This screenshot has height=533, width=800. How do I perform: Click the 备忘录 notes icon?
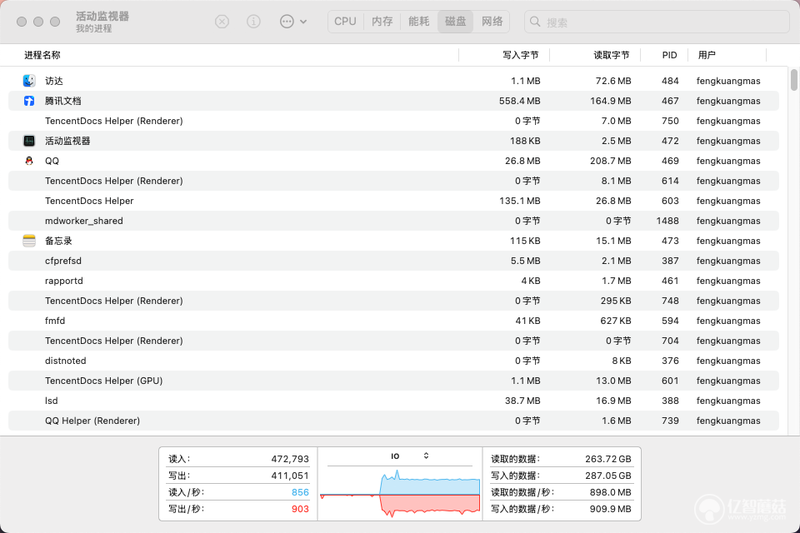pyautogui.click(x=29, y=241)
